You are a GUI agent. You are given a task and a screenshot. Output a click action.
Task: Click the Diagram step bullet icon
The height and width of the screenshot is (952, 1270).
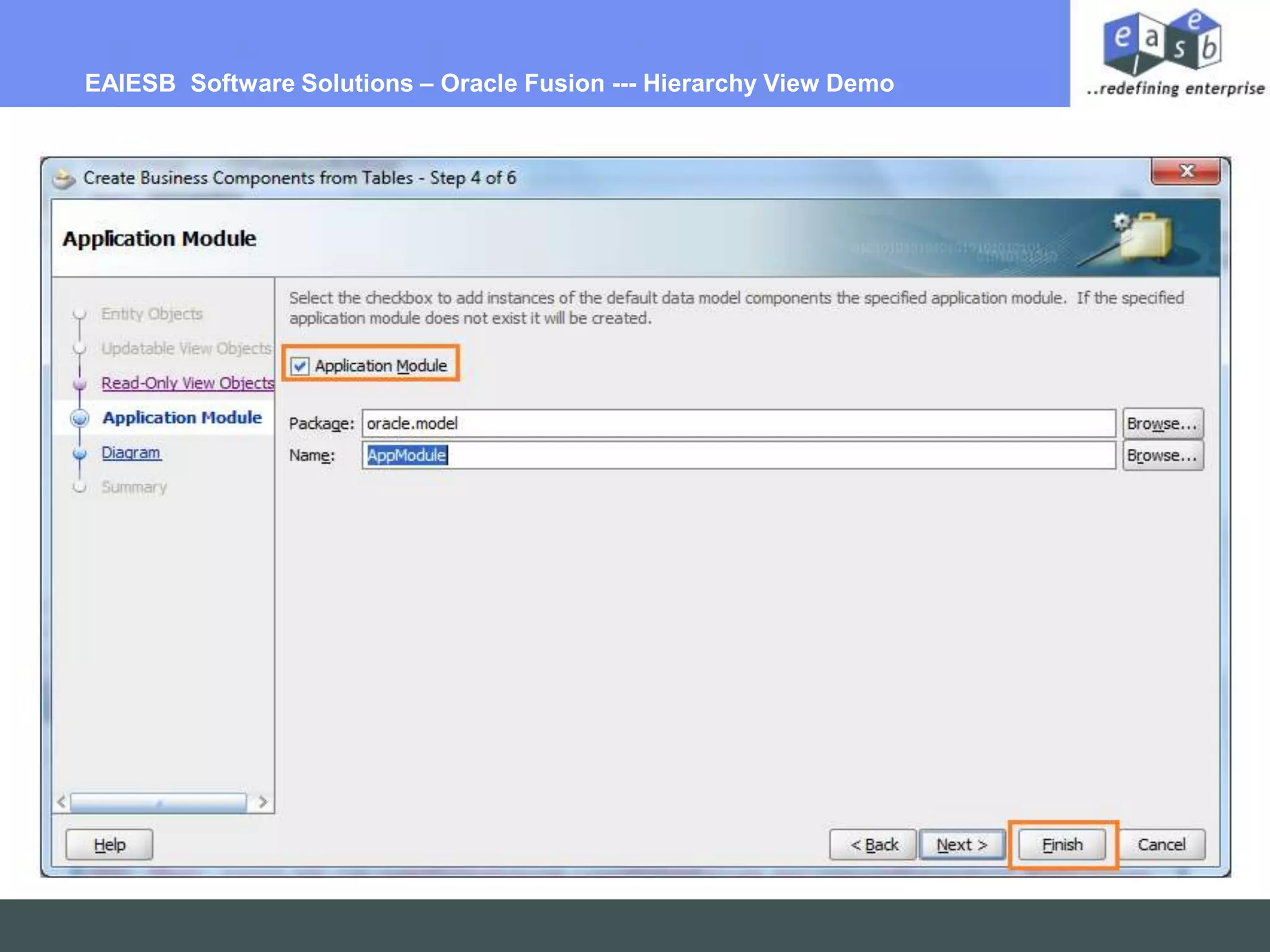(x=79, y=454)
